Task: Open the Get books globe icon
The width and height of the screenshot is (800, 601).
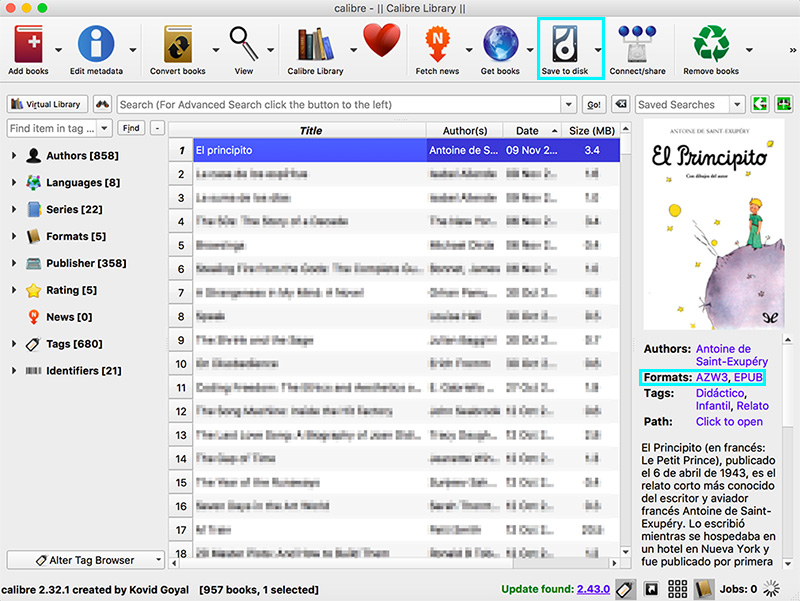Action: [x=500, y=44]
